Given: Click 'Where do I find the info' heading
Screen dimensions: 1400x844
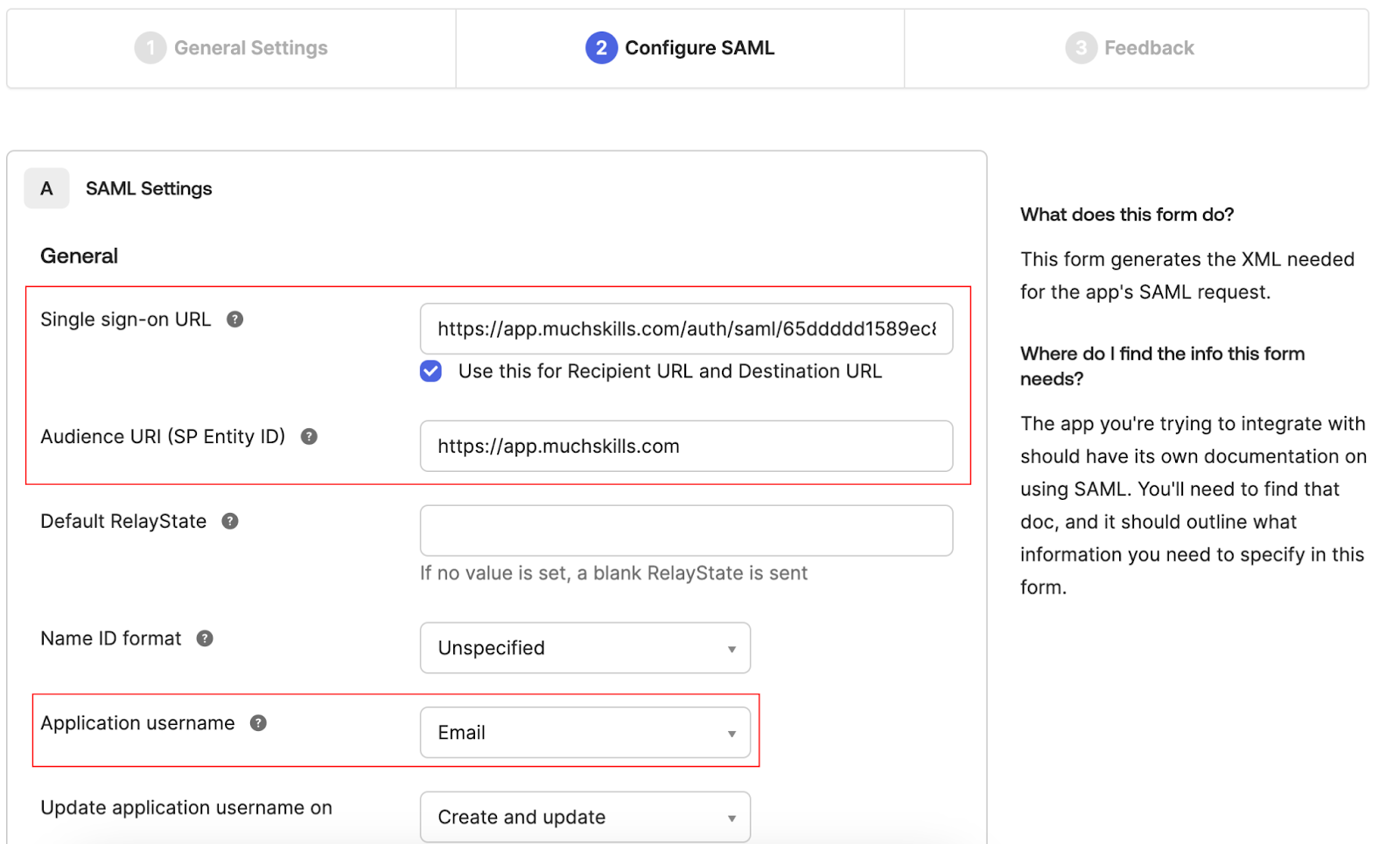Looking at the screenshot, I should click(1162, 366).
